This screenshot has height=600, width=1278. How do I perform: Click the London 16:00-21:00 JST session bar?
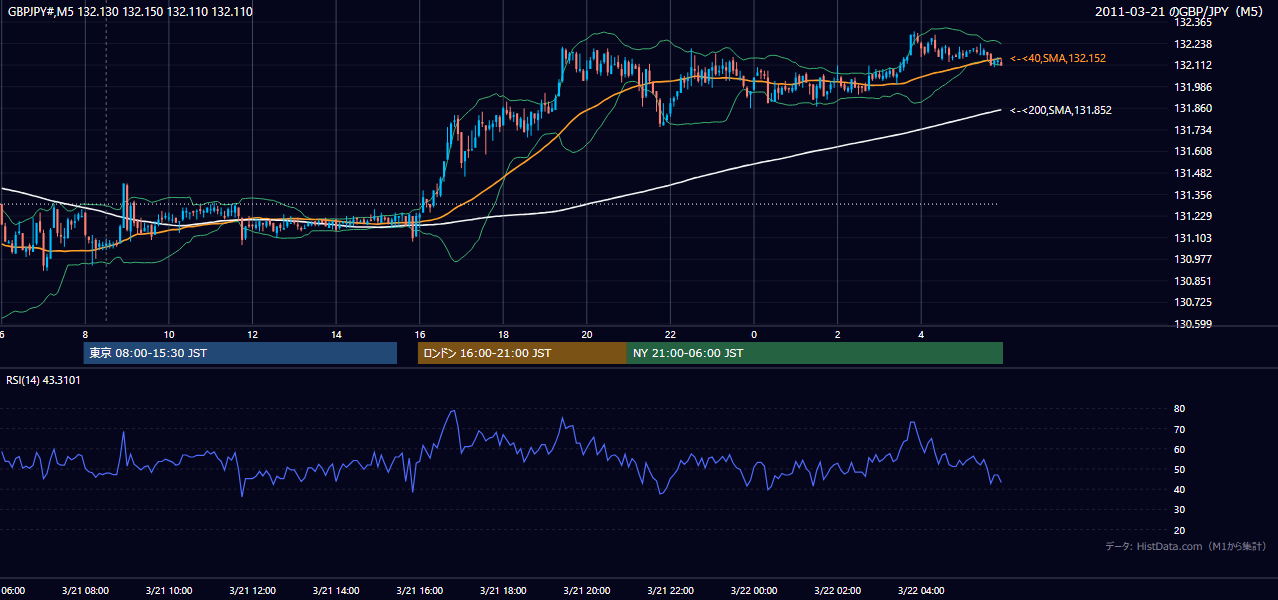tap(522, 353)
